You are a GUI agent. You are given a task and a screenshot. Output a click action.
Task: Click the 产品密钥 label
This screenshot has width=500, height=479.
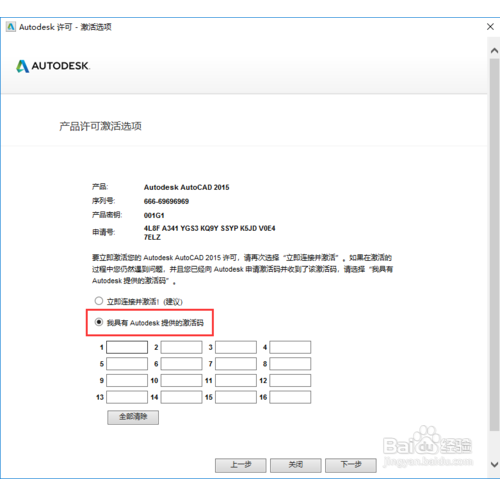(107, 215)
